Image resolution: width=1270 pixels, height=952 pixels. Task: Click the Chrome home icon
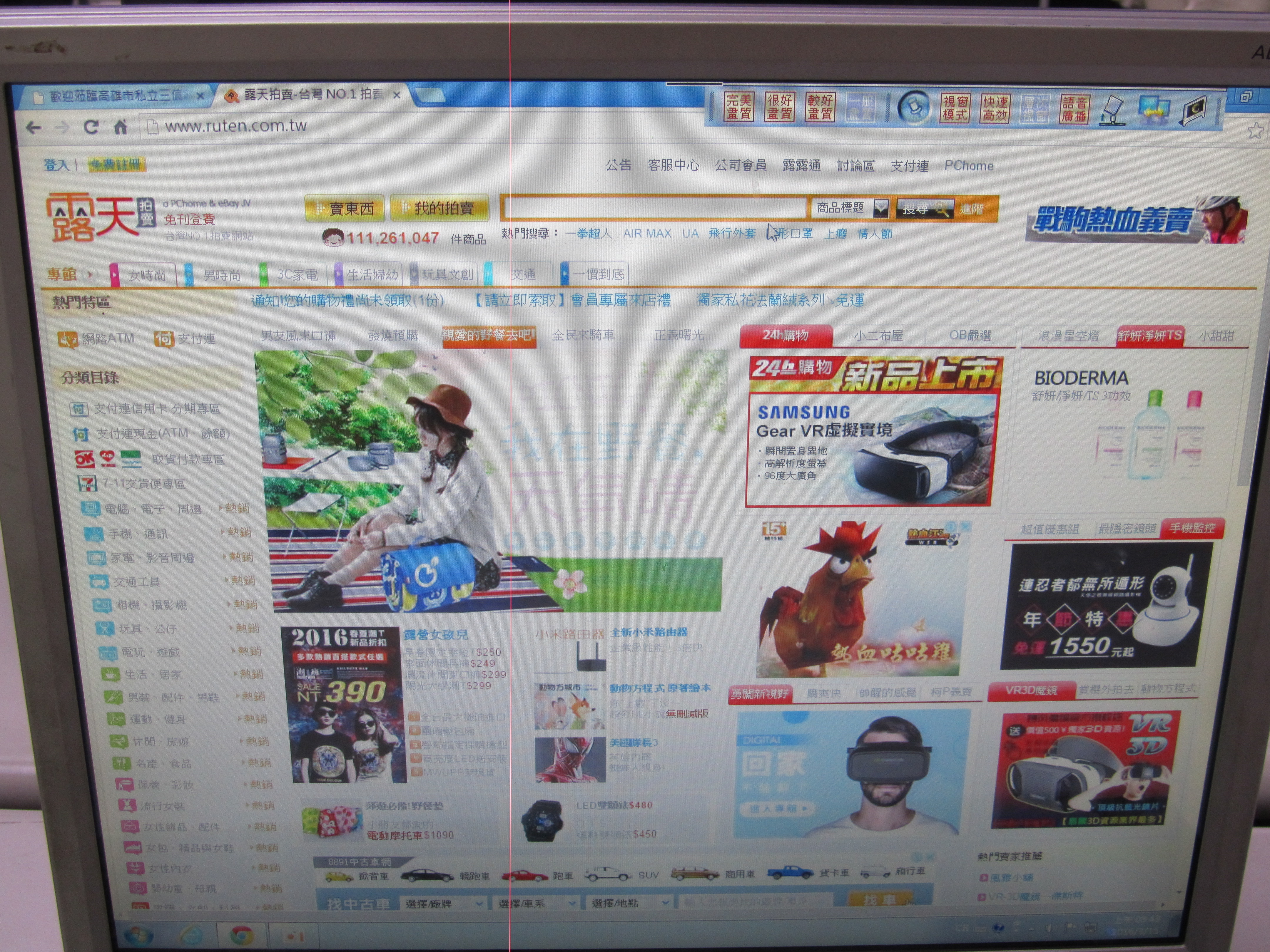click(x=120, y=127)
